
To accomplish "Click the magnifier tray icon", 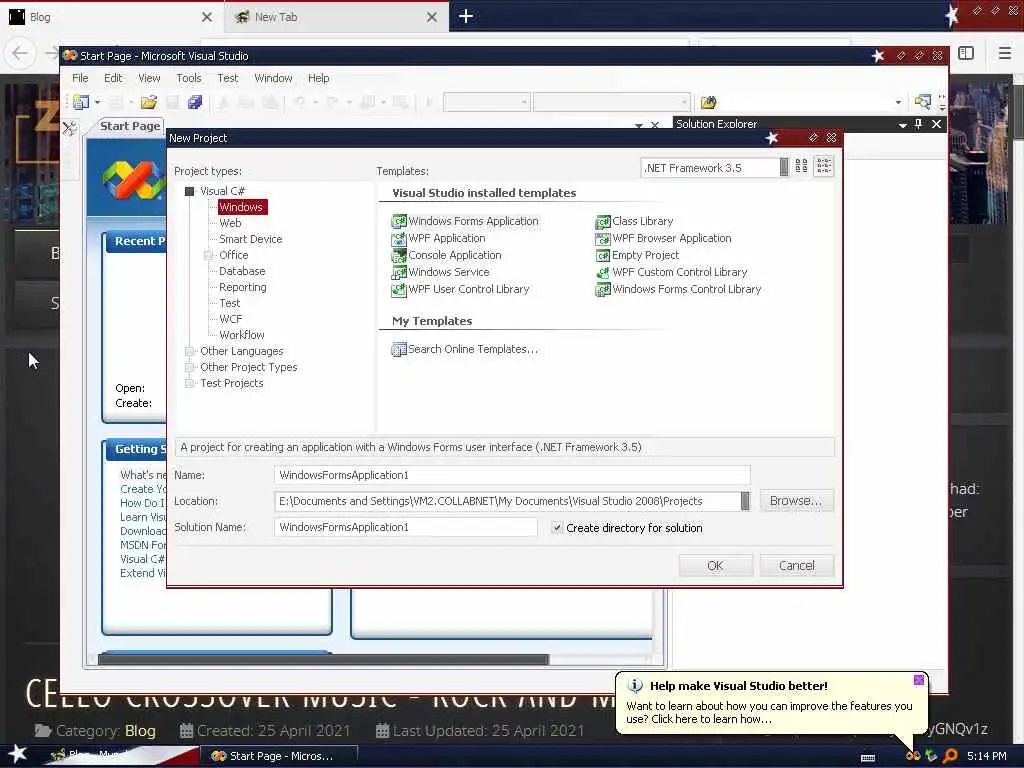I will tap(950, 756).
